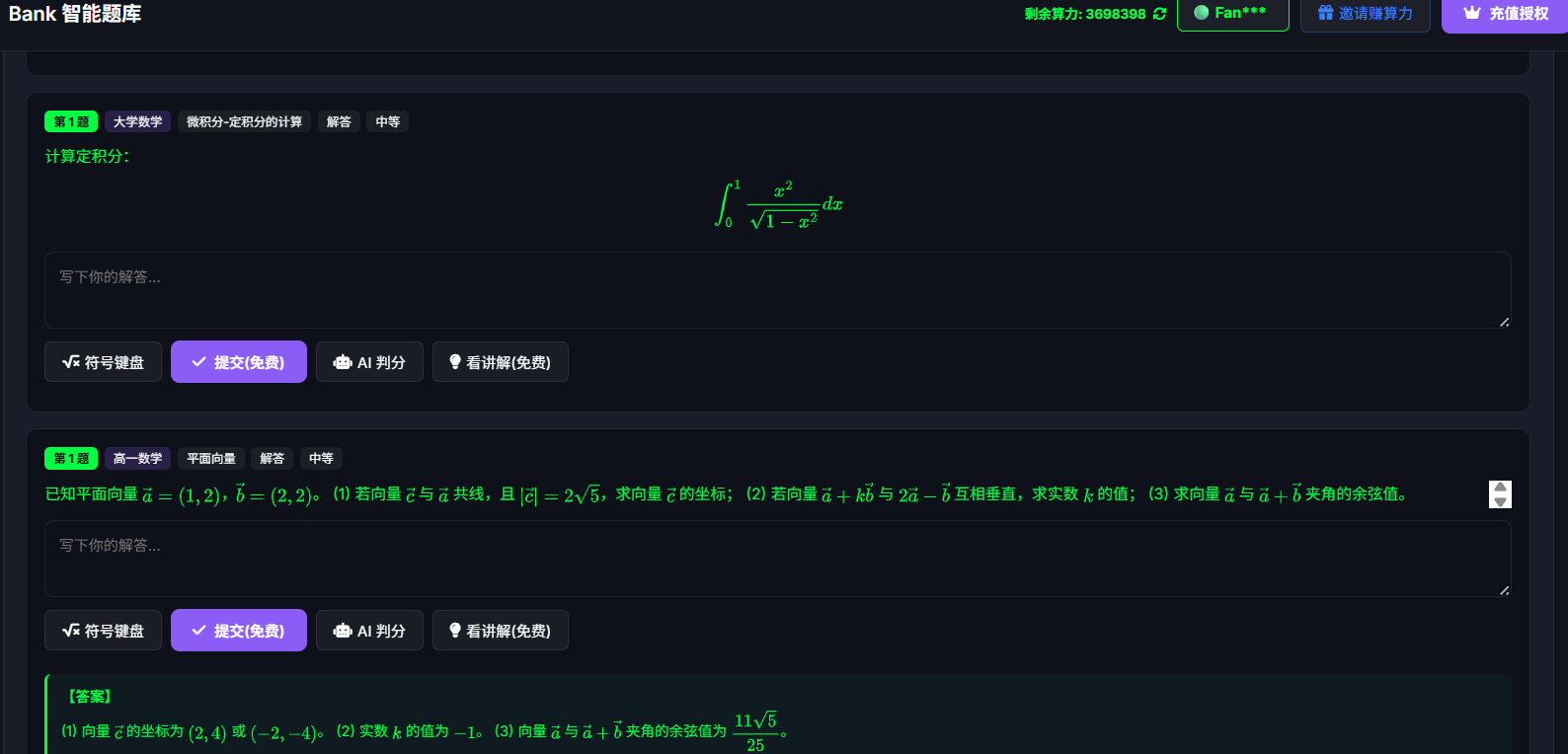
Task: Click the refresh icon next to 剩余算力
Action: click(x=1159, y=14)
